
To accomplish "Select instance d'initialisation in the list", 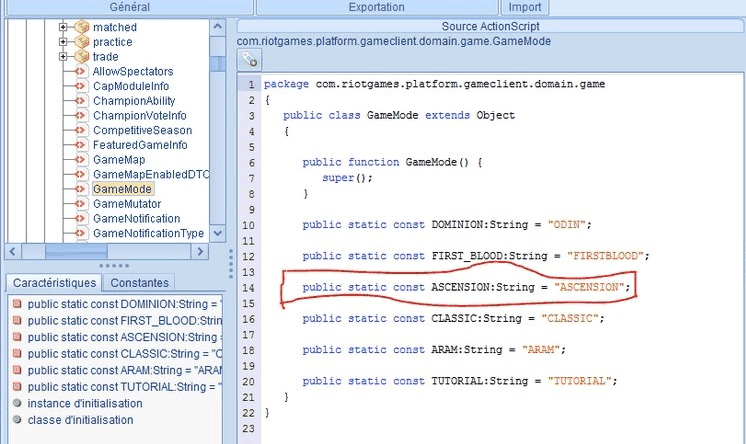I will click(85, 403).
